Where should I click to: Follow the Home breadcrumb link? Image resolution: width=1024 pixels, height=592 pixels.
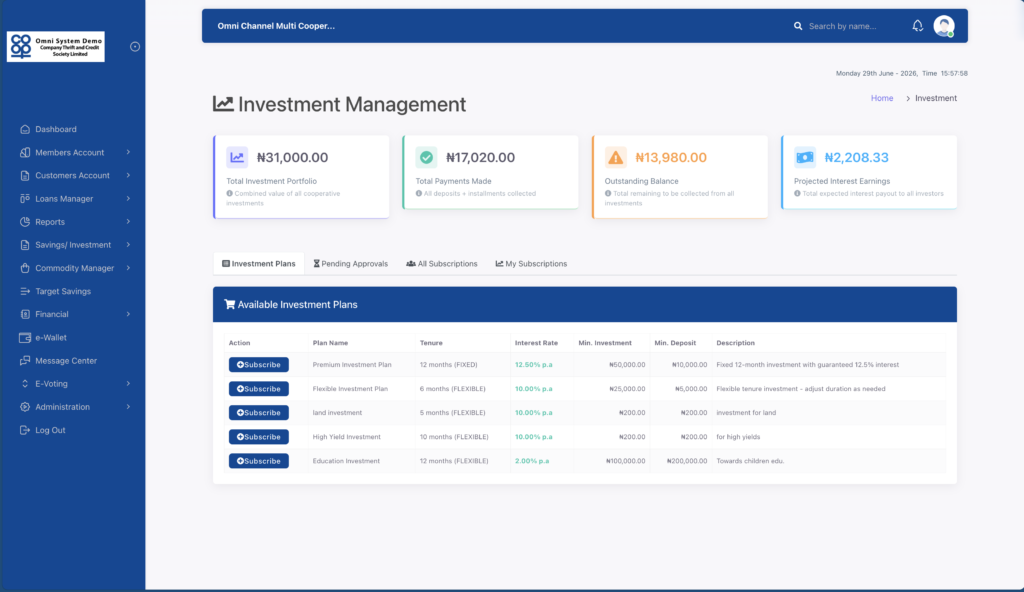click(x=882, y=98)
